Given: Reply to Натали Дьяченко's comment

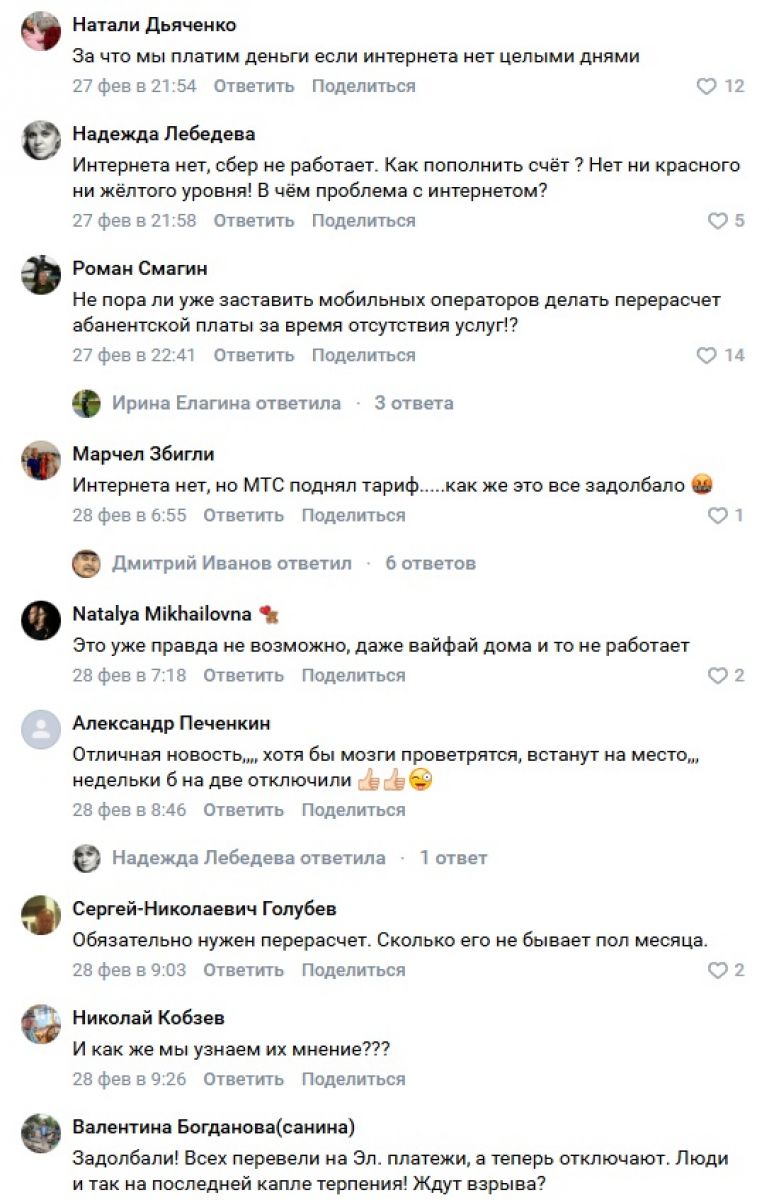Looking at the screenshot, I should tap(254, 86).
